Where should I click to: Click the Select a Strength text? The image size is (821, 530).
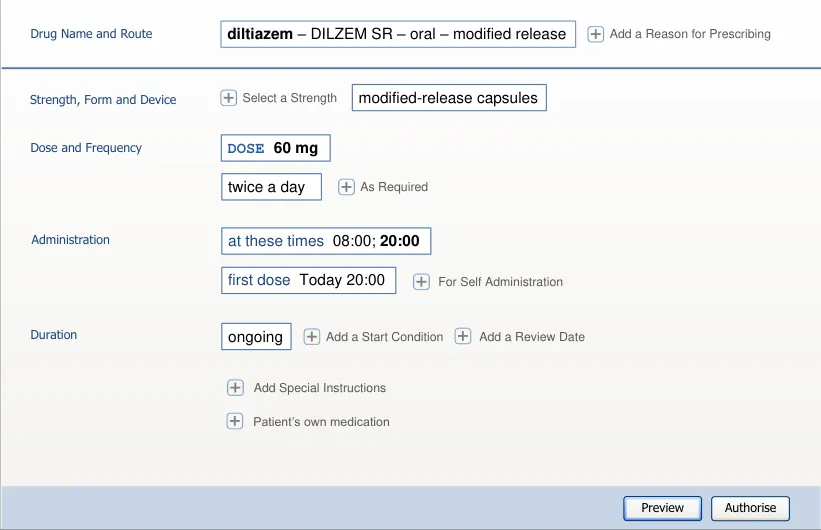point(289,98)
